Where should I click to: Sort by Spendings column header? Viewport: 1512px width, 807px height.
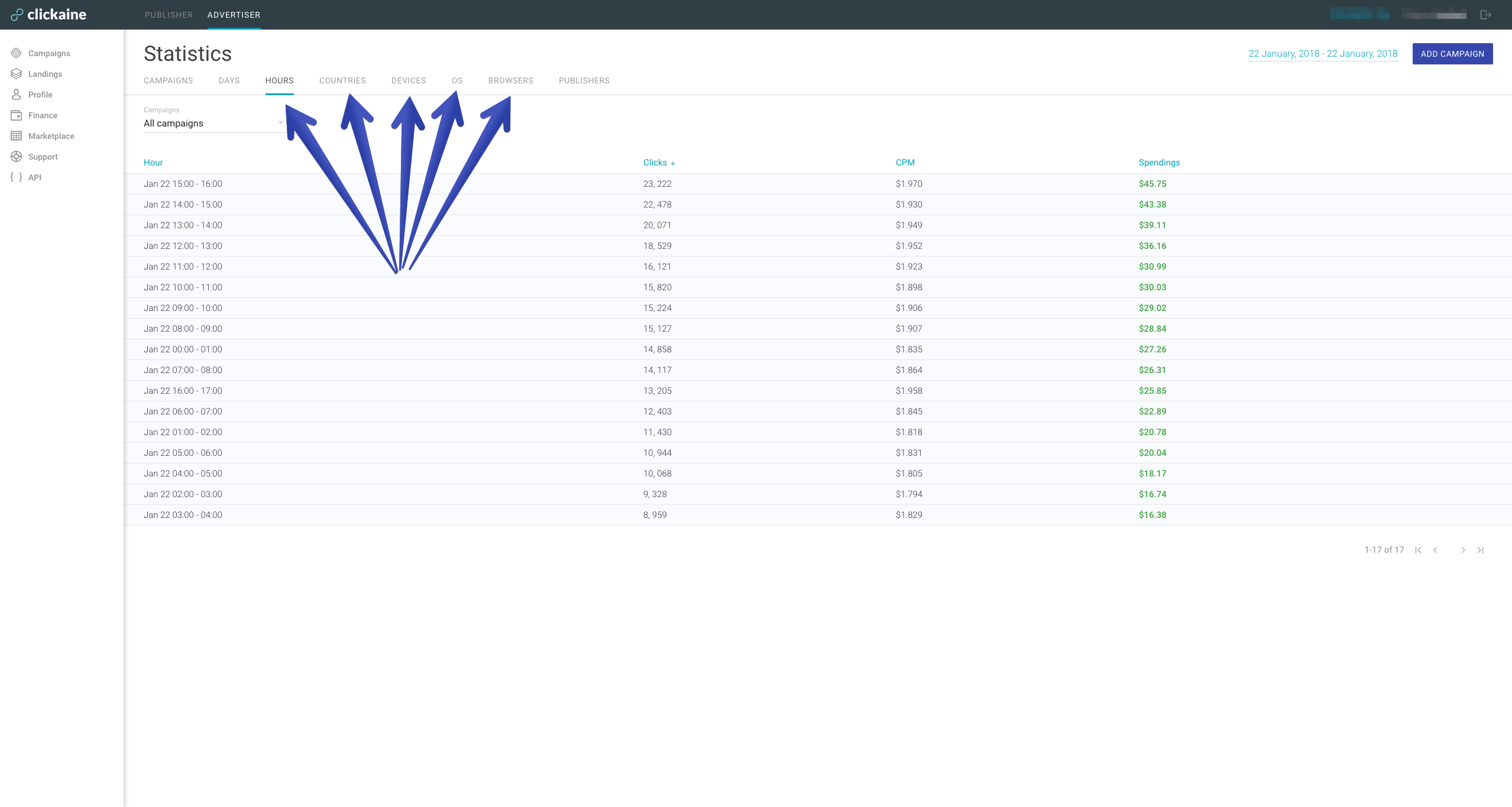(x=1159, y=163)
